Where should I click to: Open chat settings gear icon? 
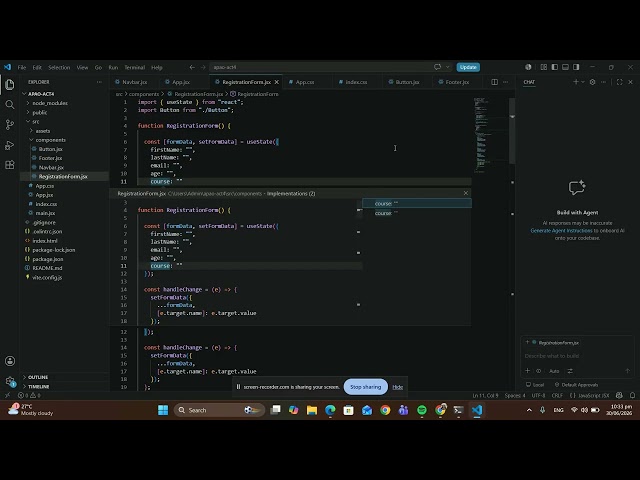pos(592,82)
